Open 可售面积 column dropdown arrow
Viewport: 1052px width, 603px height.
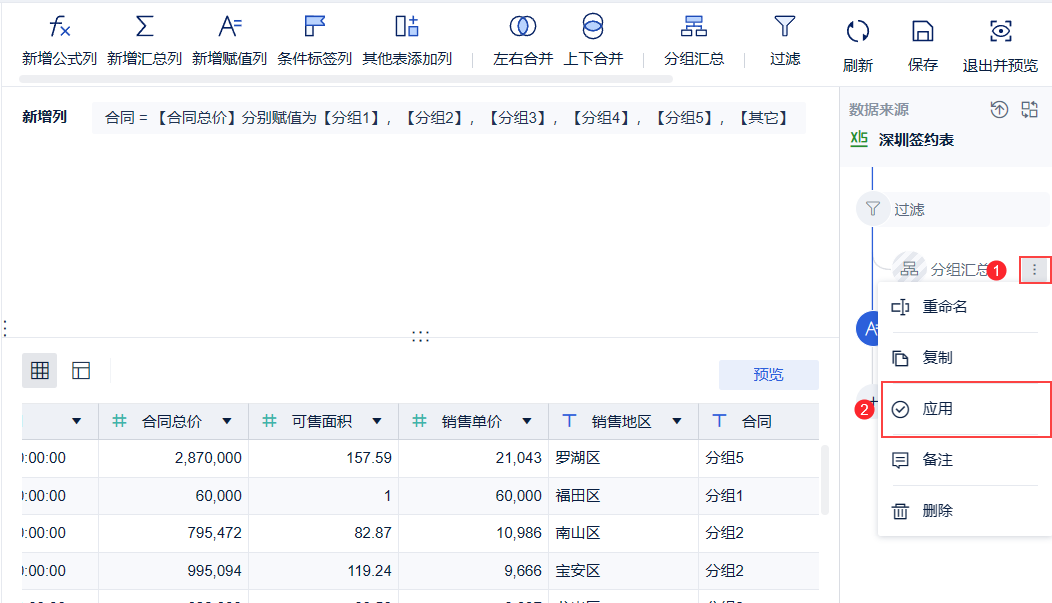click(x=376, y=421)
